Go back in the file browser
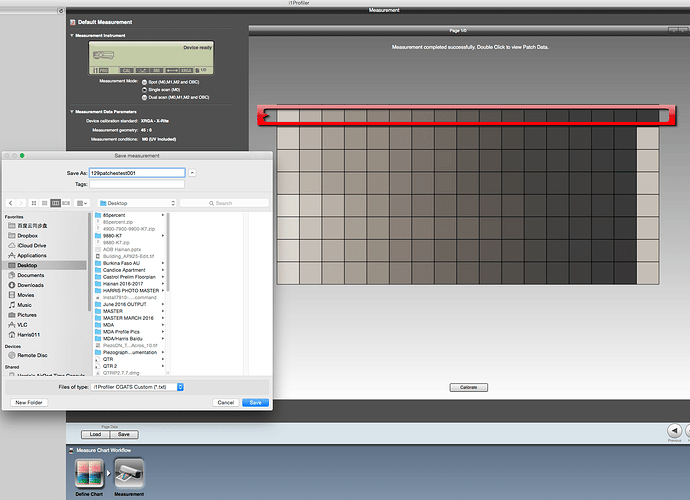Viewport: 690px width, 500px height. click(10, 203)
